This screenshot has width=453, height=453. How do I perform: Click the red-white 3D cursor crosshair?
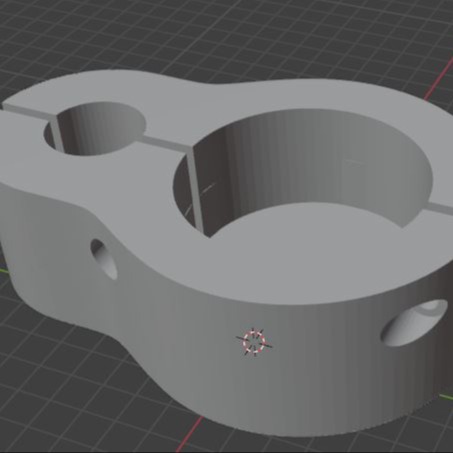tap(254, 341)
